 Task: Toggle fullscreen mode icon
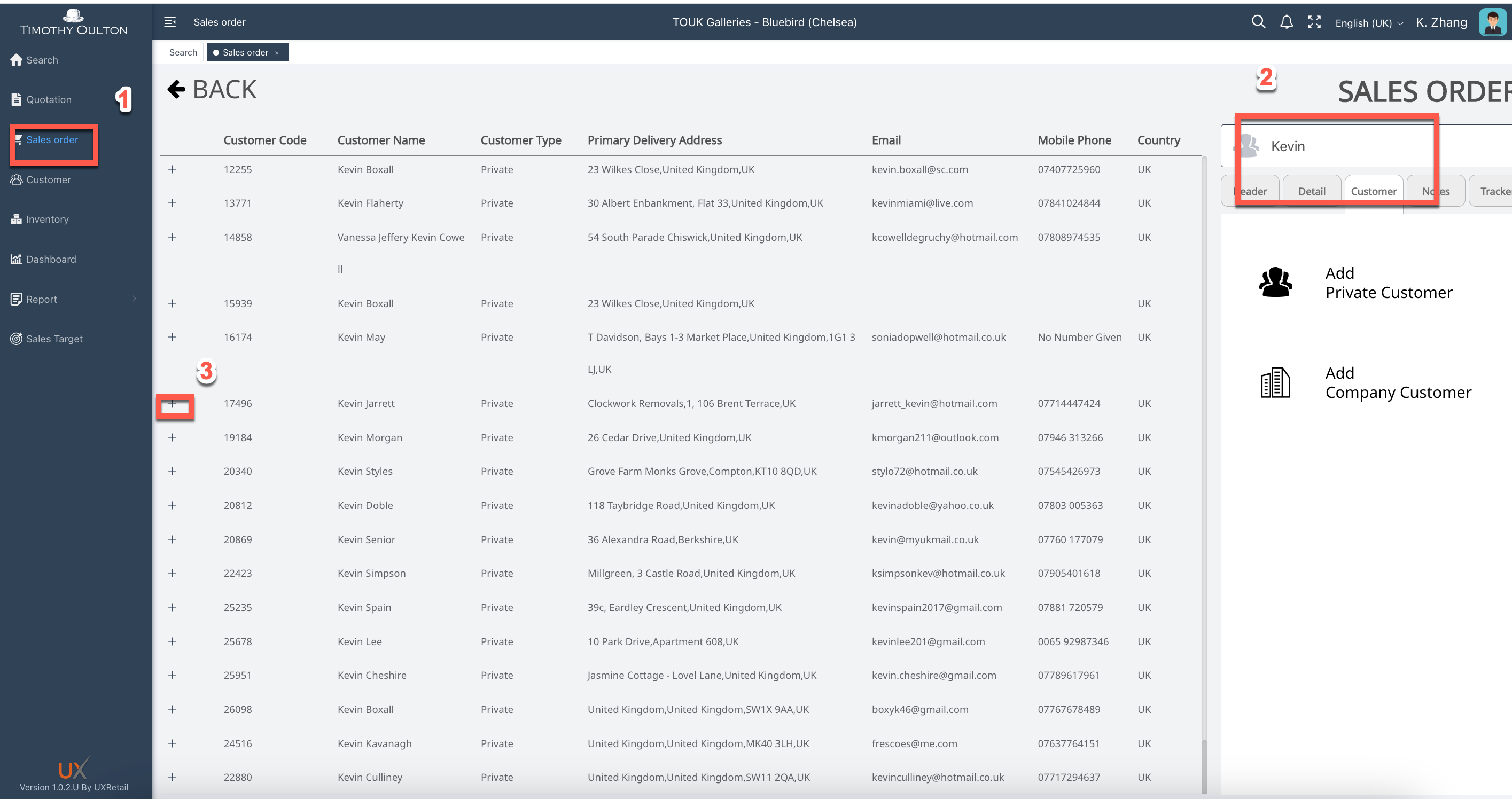point(1314,22)
